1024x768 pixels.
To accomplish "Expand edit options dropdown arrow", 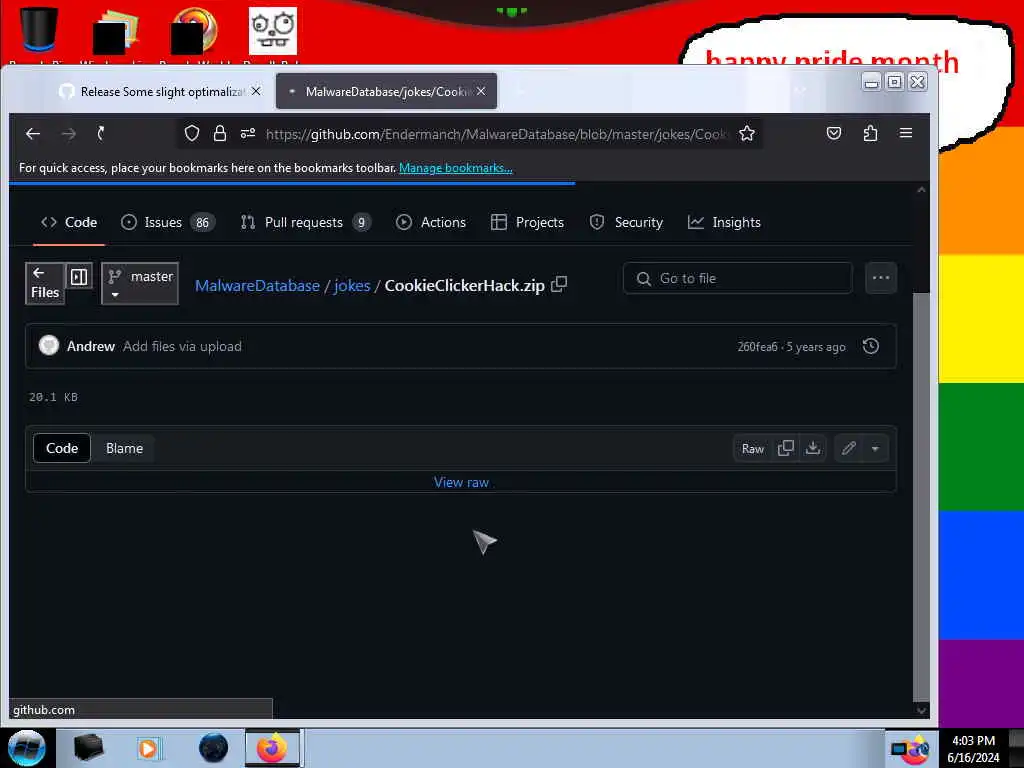I will pos(875,448).
